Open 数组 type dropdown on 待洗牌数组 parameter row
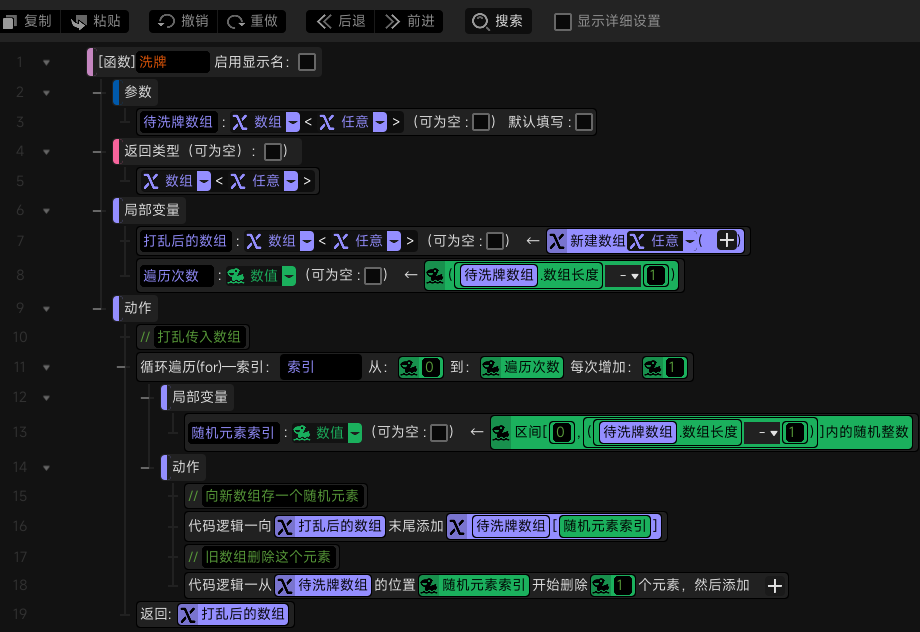The height and width of the screenshot is (632, 920). point(293,122)
